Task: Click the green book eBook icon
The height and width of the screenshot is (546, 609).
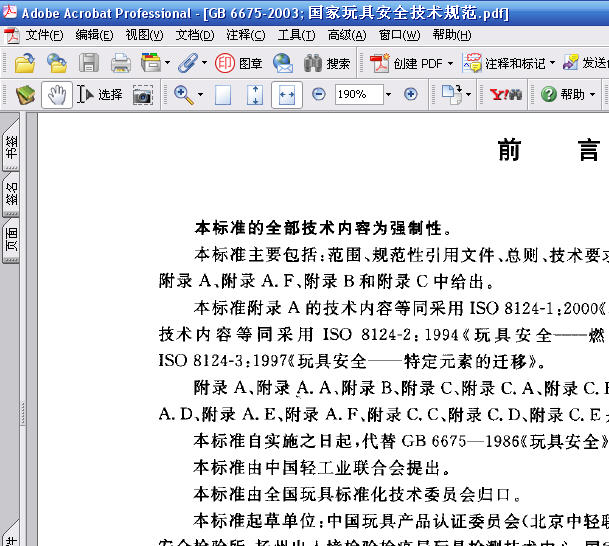Action: point(25,95)
